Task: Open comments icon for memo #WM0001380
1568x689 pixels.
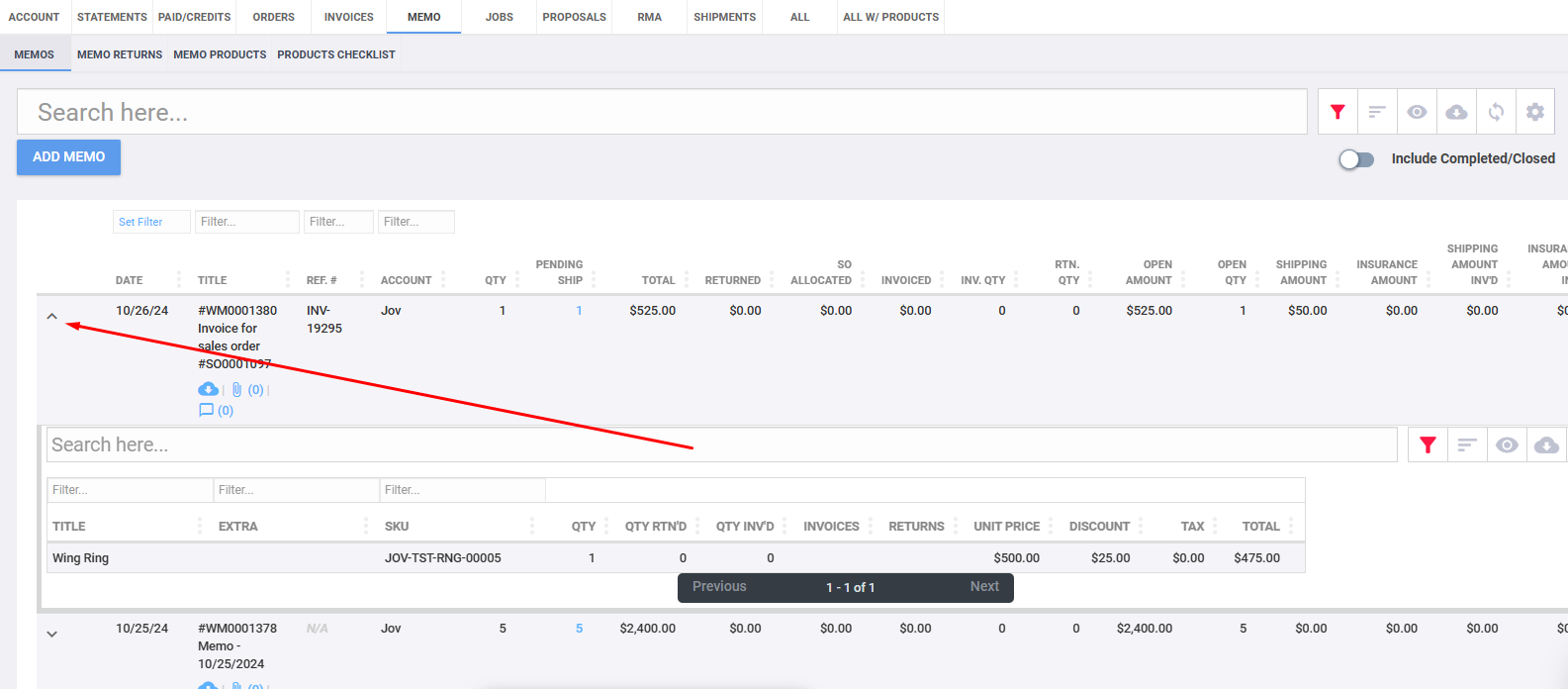Action: coord(206,410)
